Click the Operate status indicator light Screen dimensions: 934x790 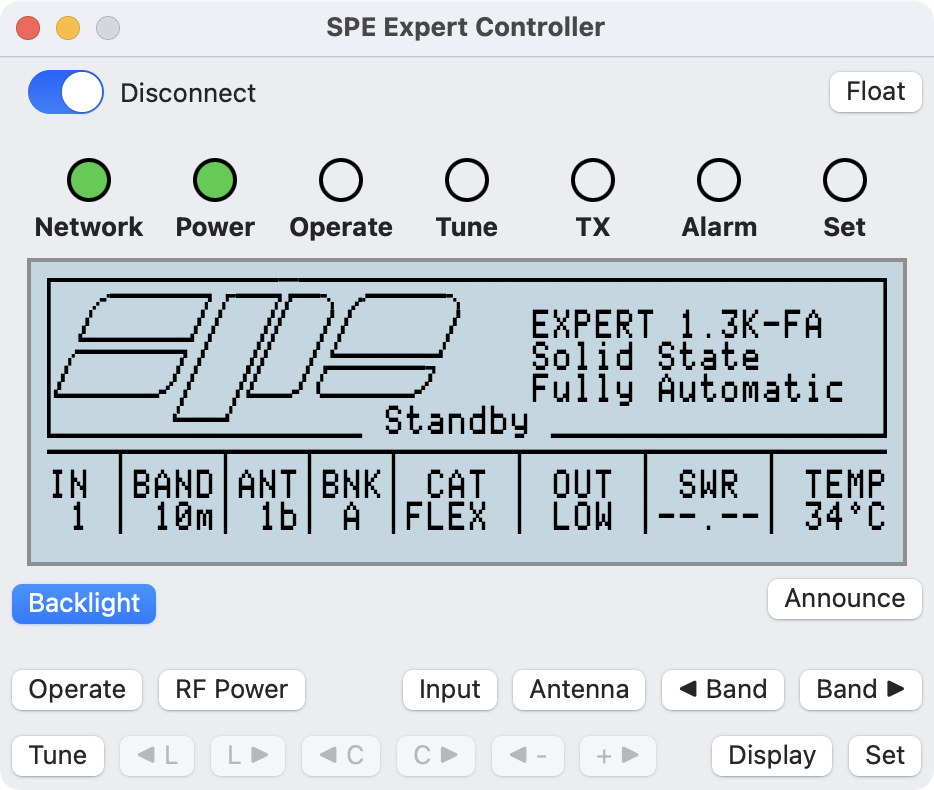click(x=341, y=180)
